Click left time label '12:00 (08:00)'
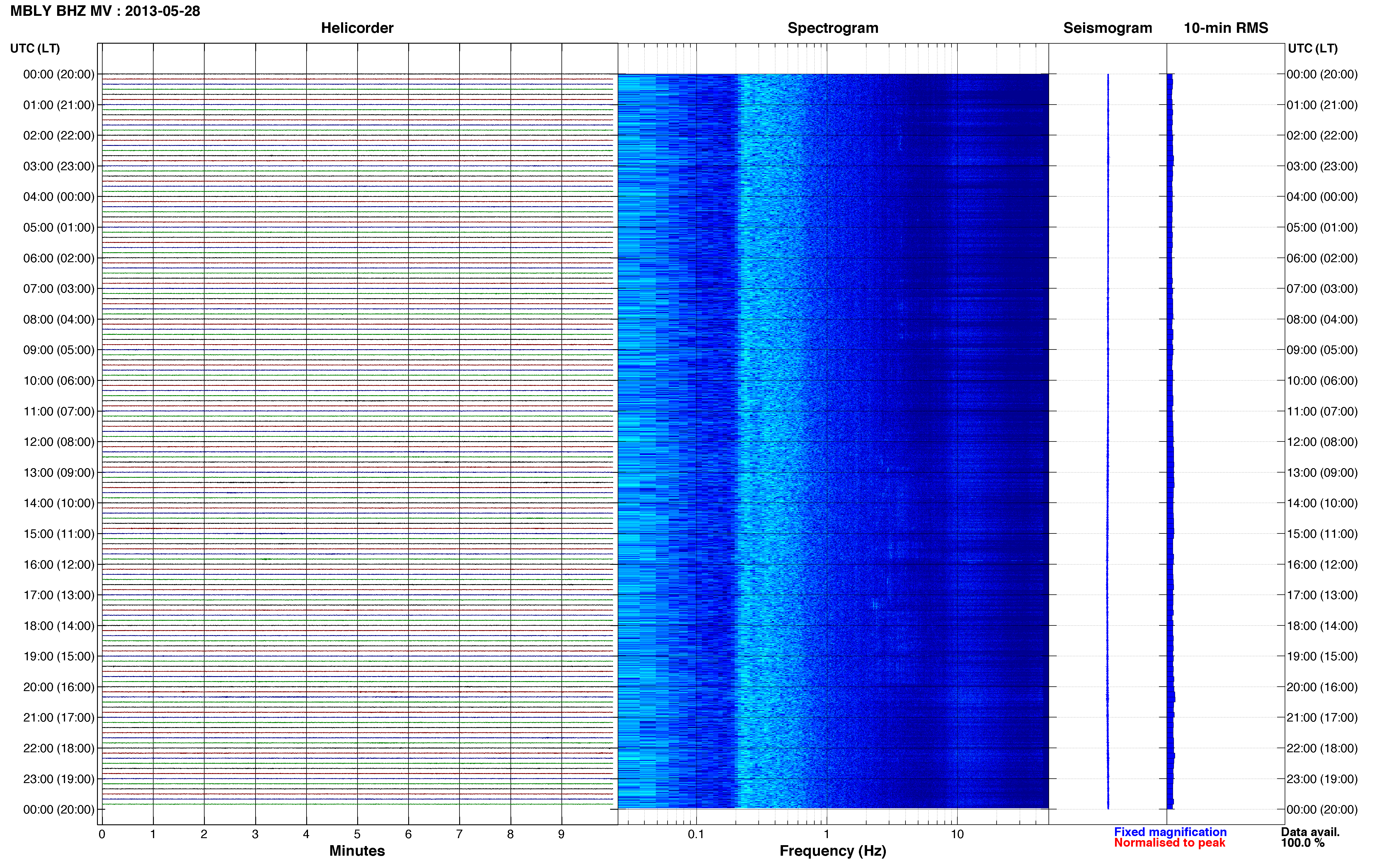The width and height of the screenshot is (1389, 868). point(59,441)
